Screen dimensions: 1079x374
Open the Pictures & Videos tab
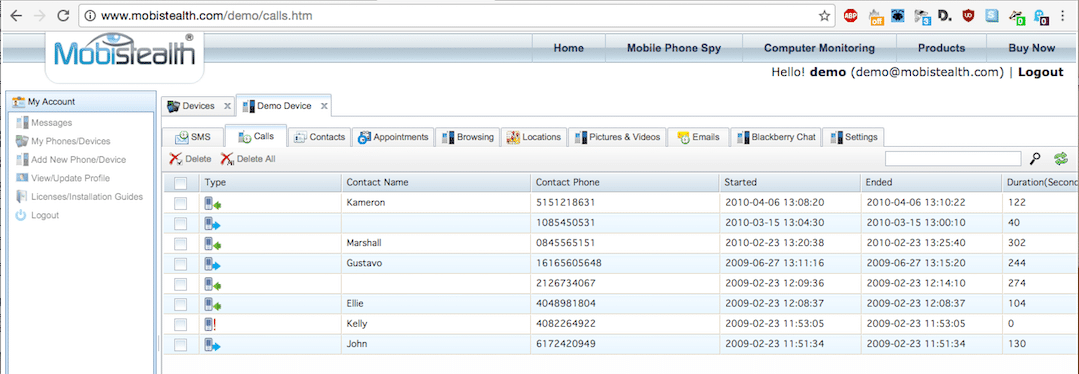(618, 137)
